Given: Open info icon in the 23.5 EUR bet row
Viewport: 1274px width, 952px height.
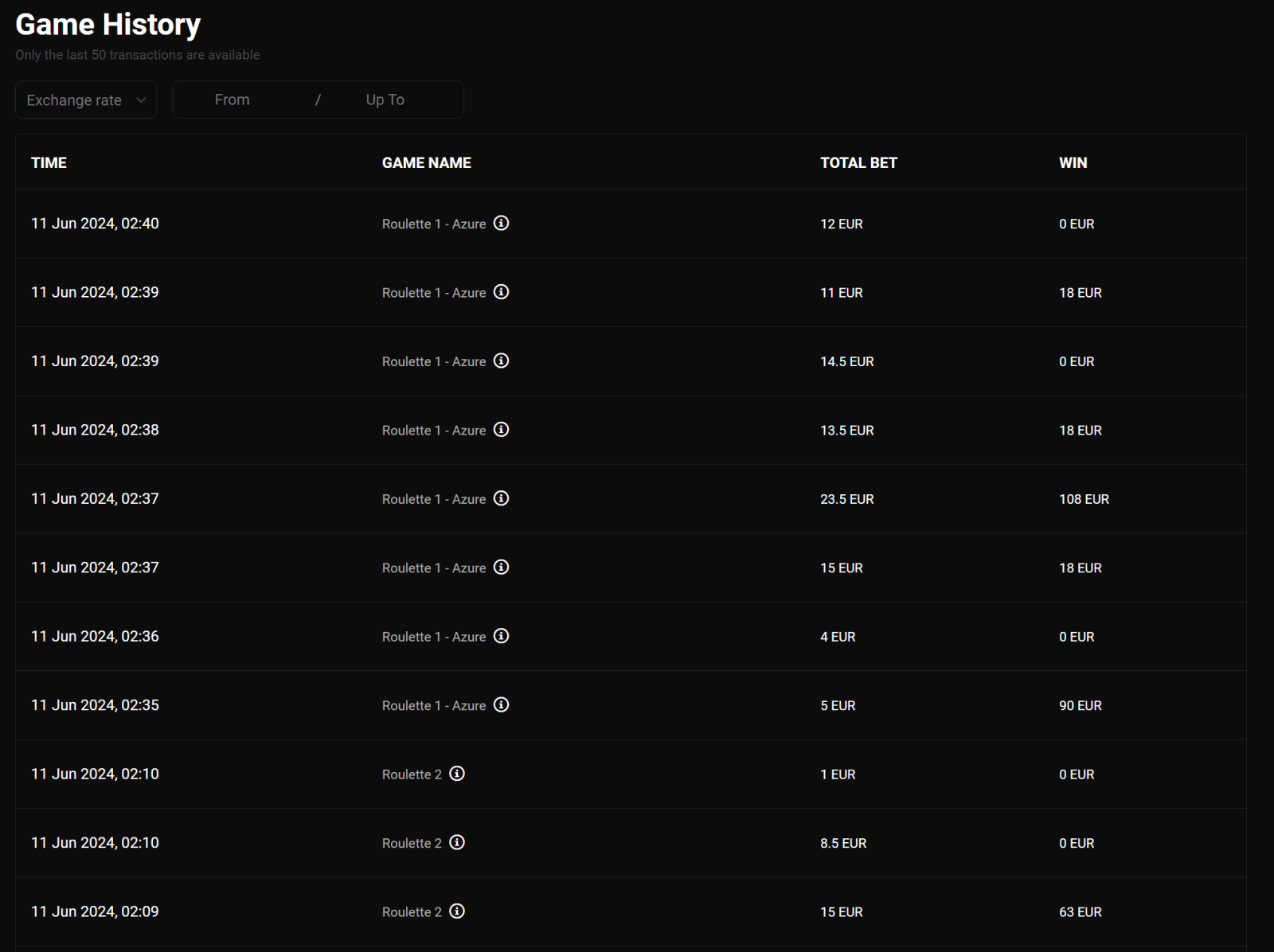Looking at the screenshot, I should (x=501, y=498).
